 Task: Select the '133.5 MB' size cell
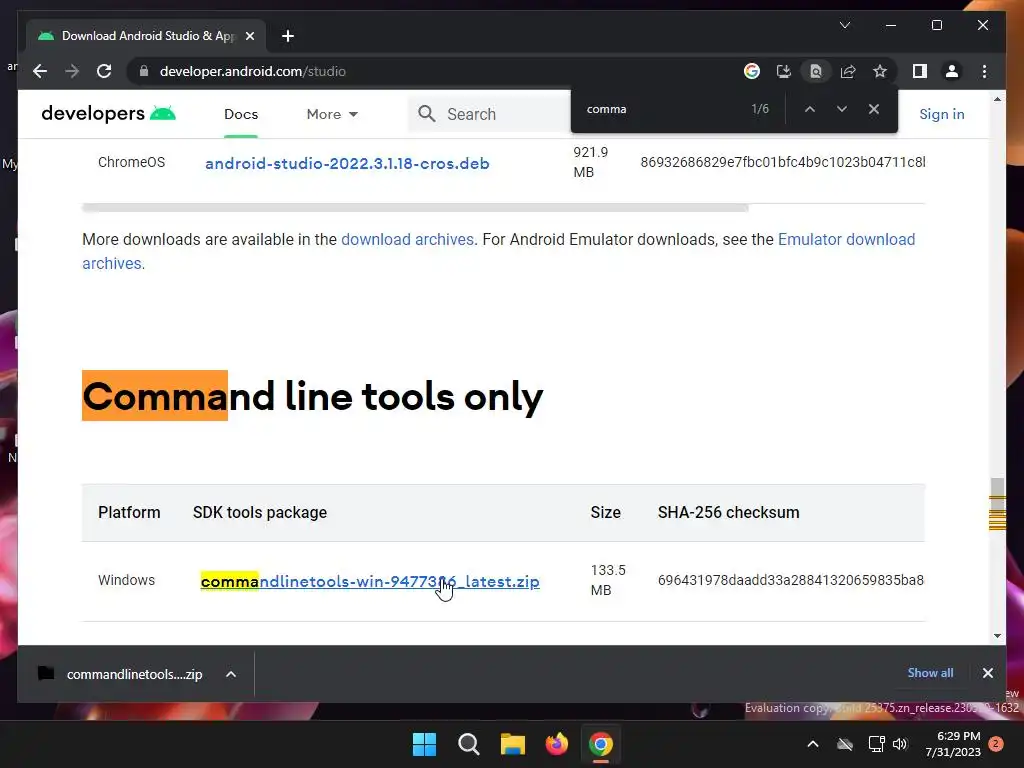click(x=607, y=580)
